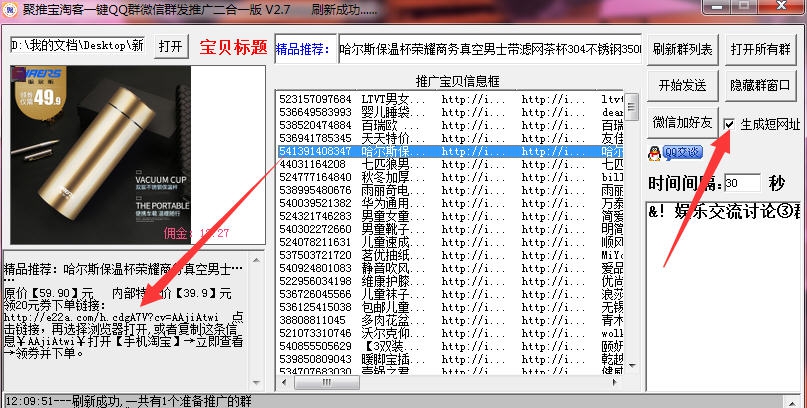Open the QQ交谈 chat icon button
This screenshot has height=408, width=807.
click(x=675, y=153)
